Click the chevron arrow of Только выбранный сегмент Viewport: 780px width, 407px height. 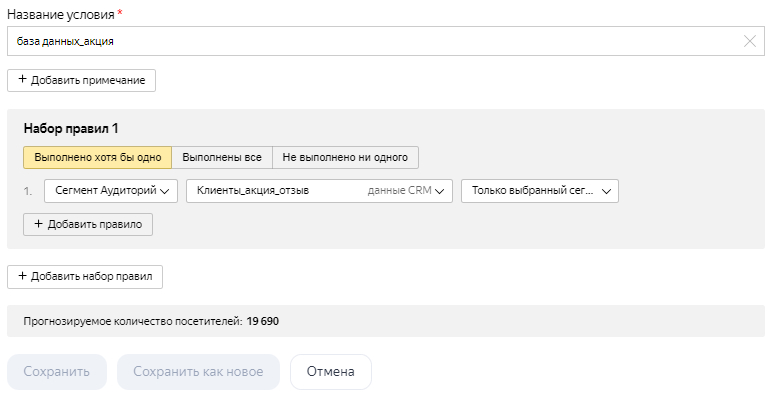[x=606, y=191]
